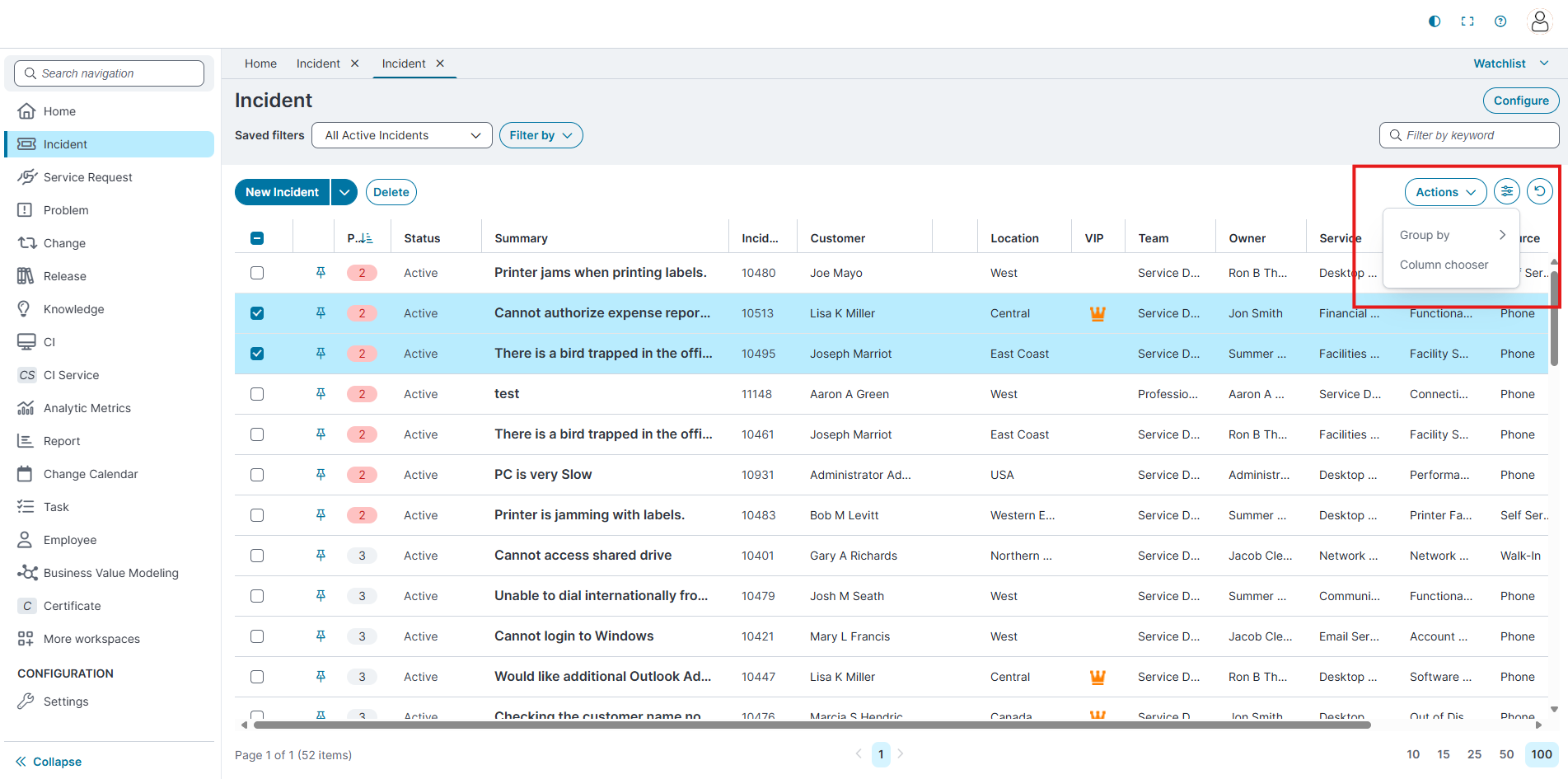Open the All Active Incidents dropdown

[401, 135]
